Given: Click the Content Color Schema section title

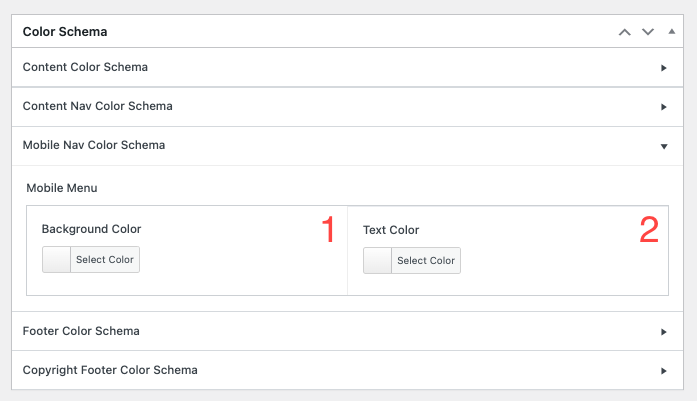Looking at the screenshot, I should [85, 68].
